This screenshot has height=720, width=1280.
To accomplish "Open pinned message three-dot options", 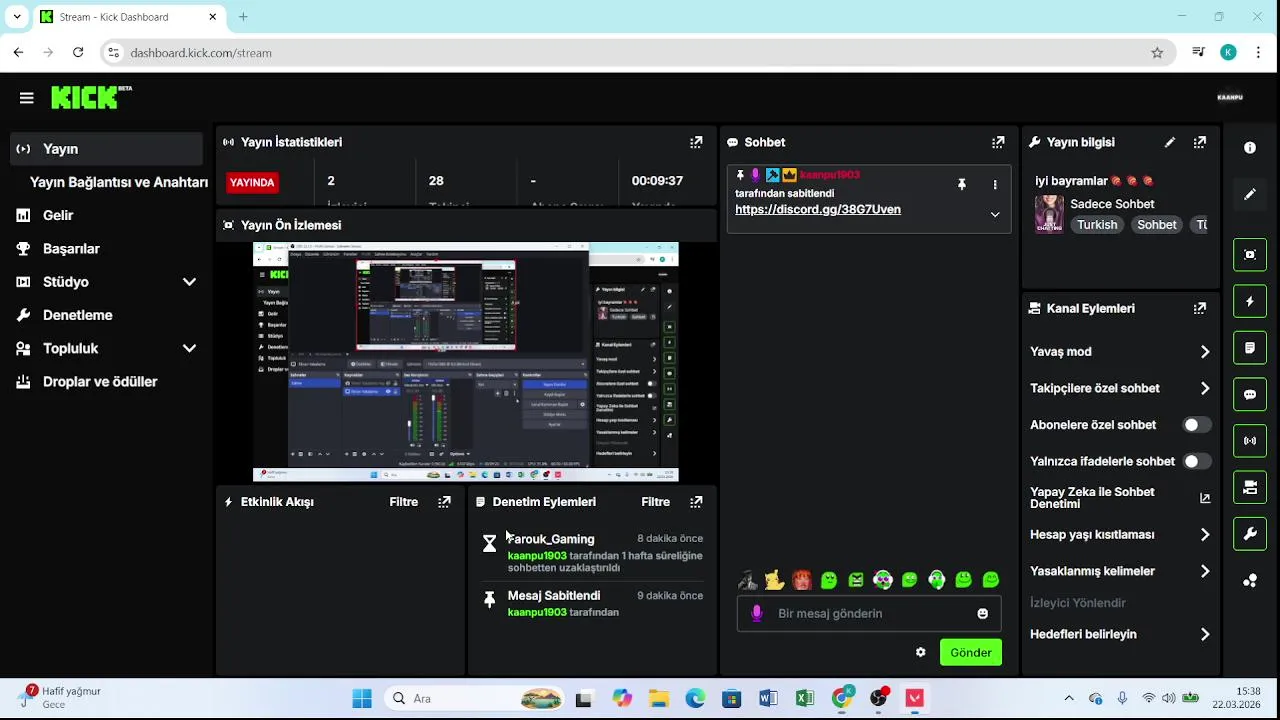I will click(x=995, y=184).
